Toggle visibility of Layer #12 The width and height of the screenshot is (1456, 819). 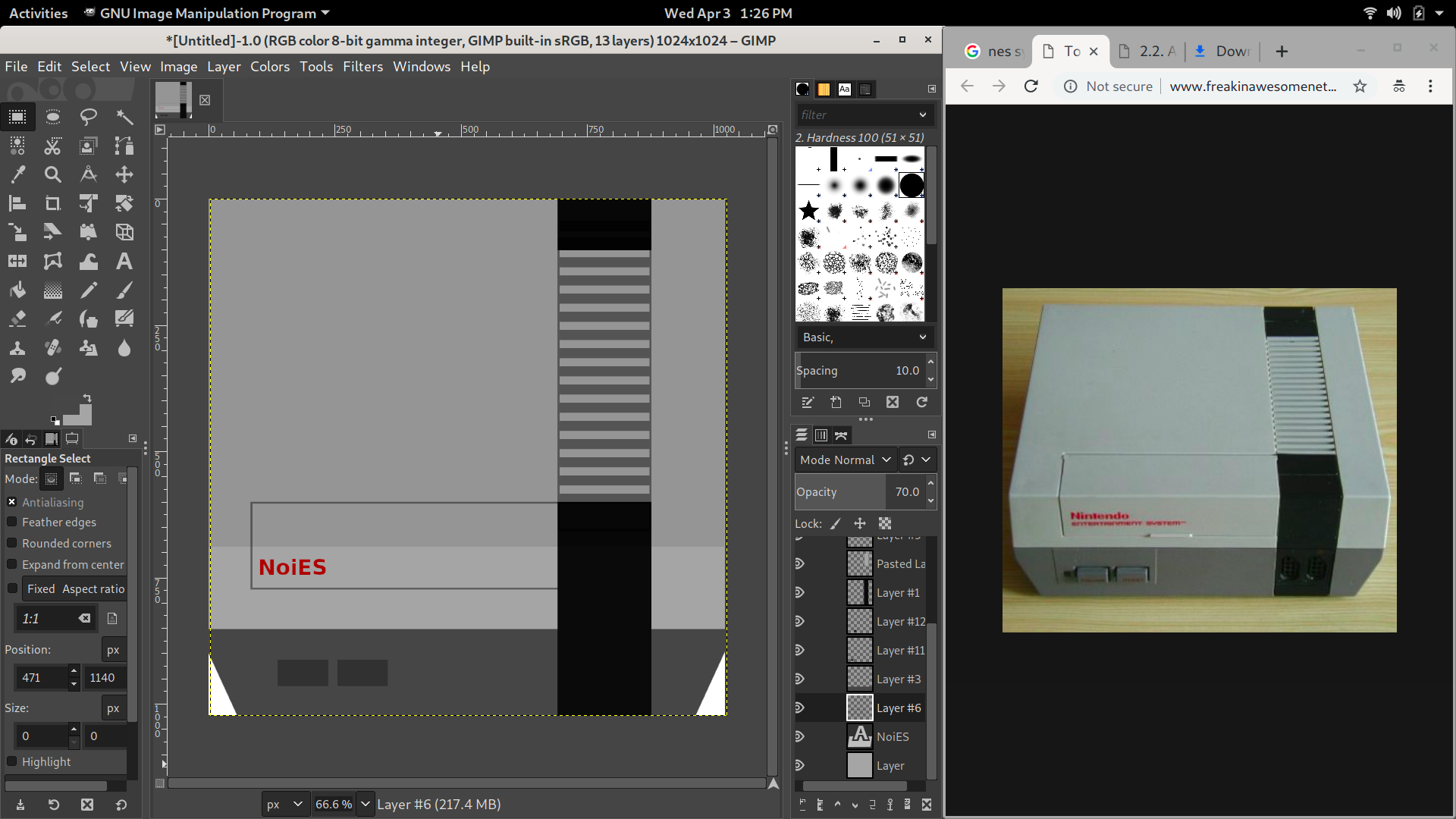[x=799, y=621]
